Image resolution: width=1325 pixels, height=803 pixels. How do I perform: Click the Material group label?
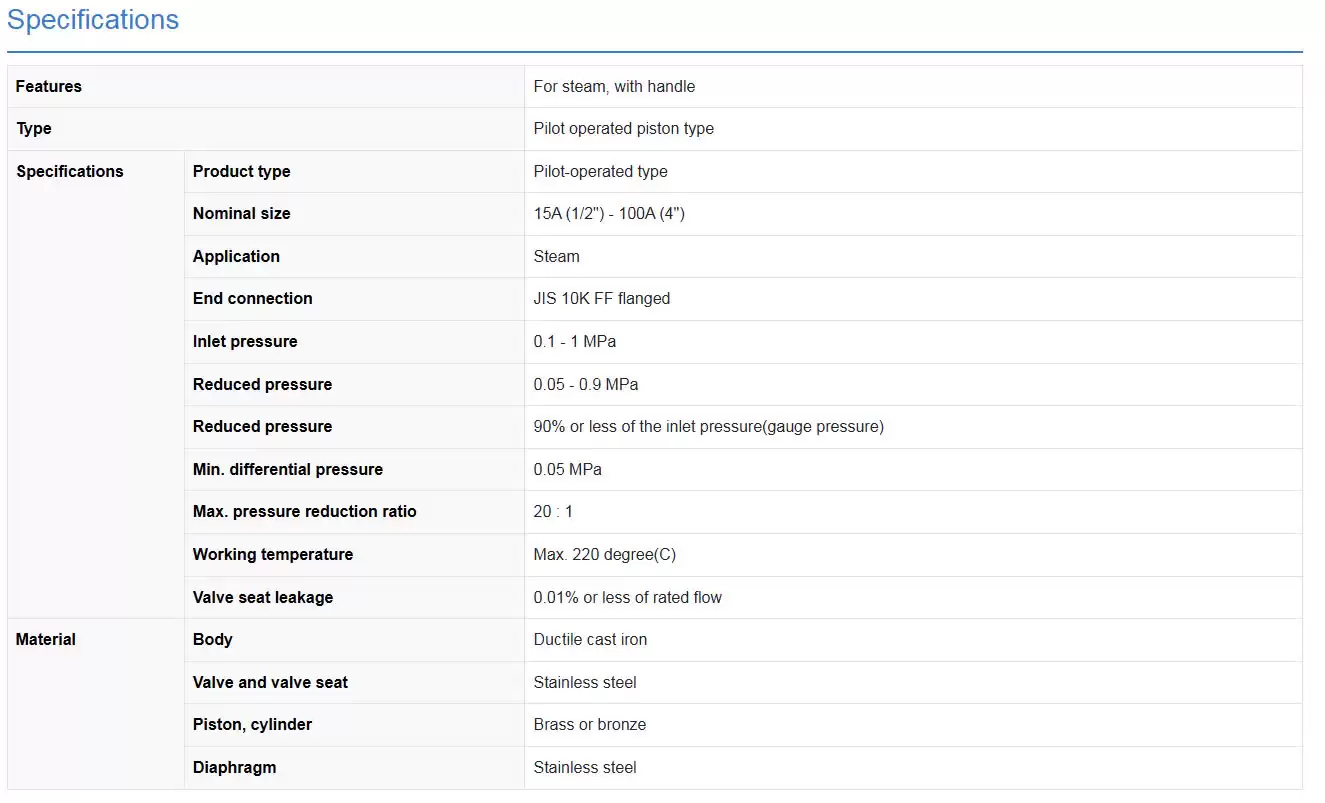pyautogui.click(x=46, y=640)
